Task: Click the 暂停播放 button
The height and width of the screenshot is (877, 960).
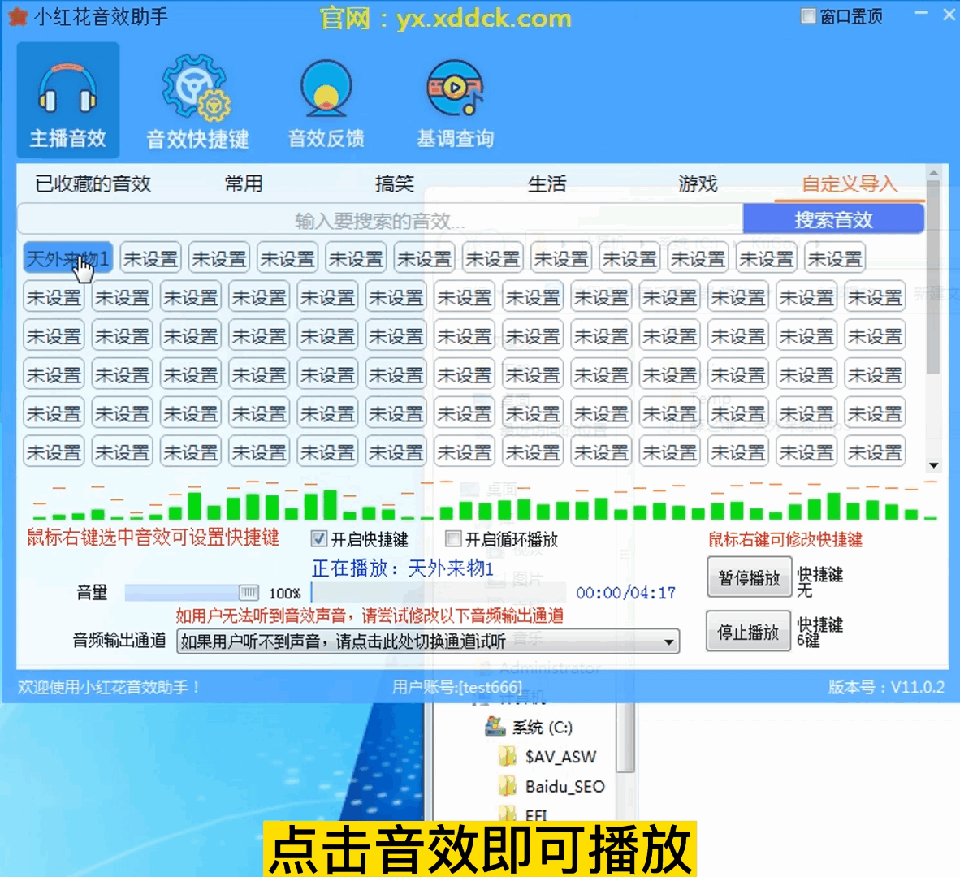Action: (749, 577)
